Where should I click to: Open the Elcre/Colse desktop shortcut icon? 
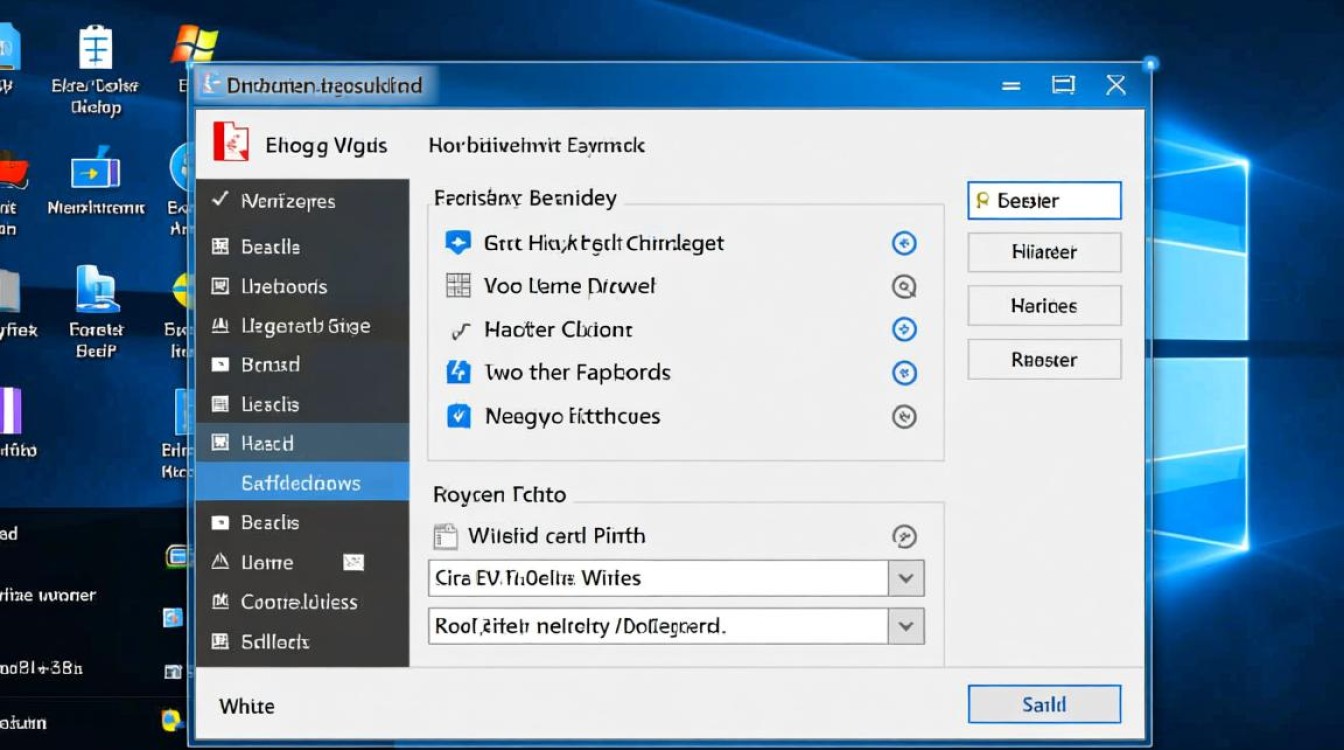click(96, 48)
